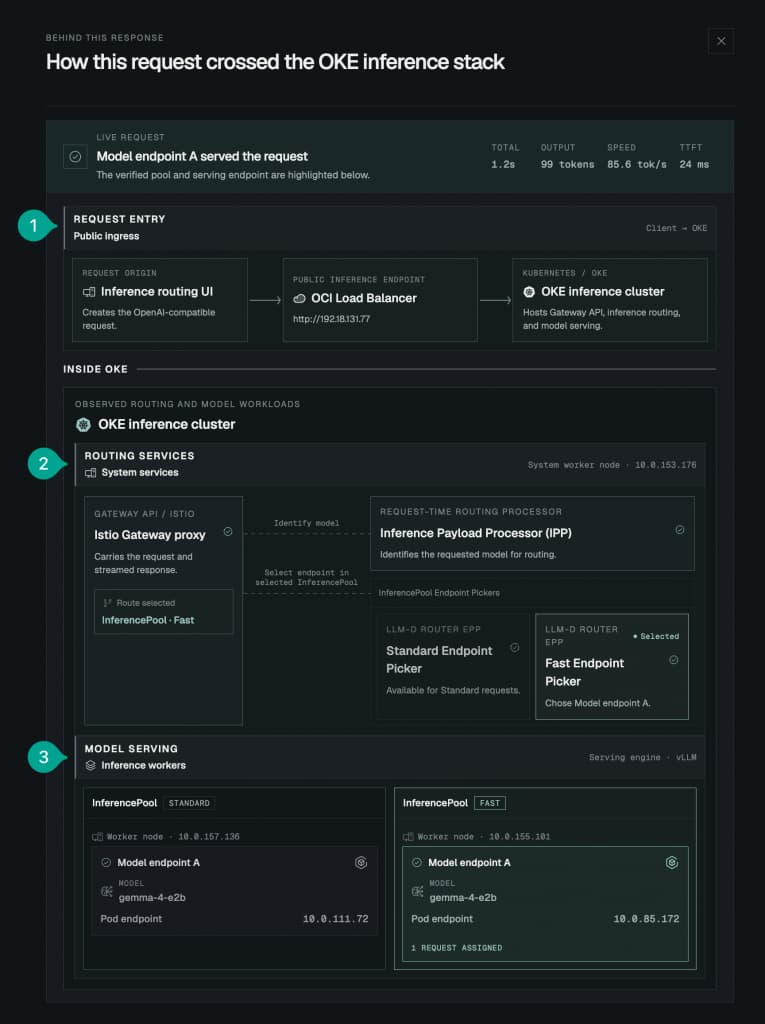Screen dimensions: 765x1024
Task: Click the Standard Endpoint Picker title
Action: pos(439,660)
